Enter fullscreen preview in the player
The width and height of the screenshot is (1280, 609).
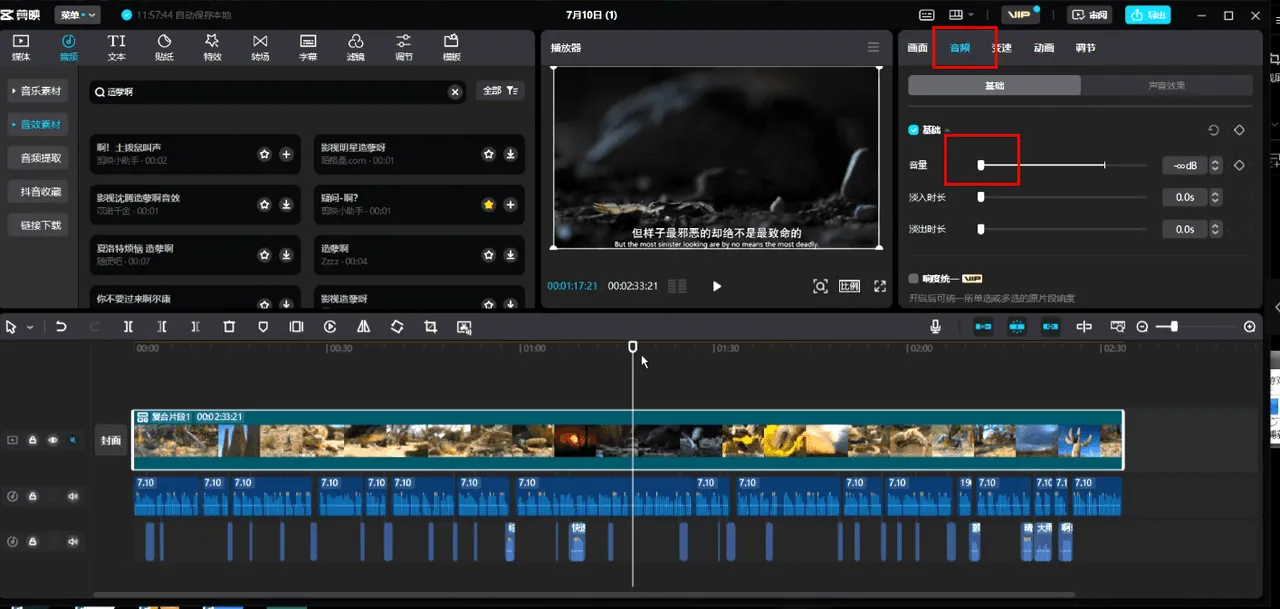tap(880, 286)
